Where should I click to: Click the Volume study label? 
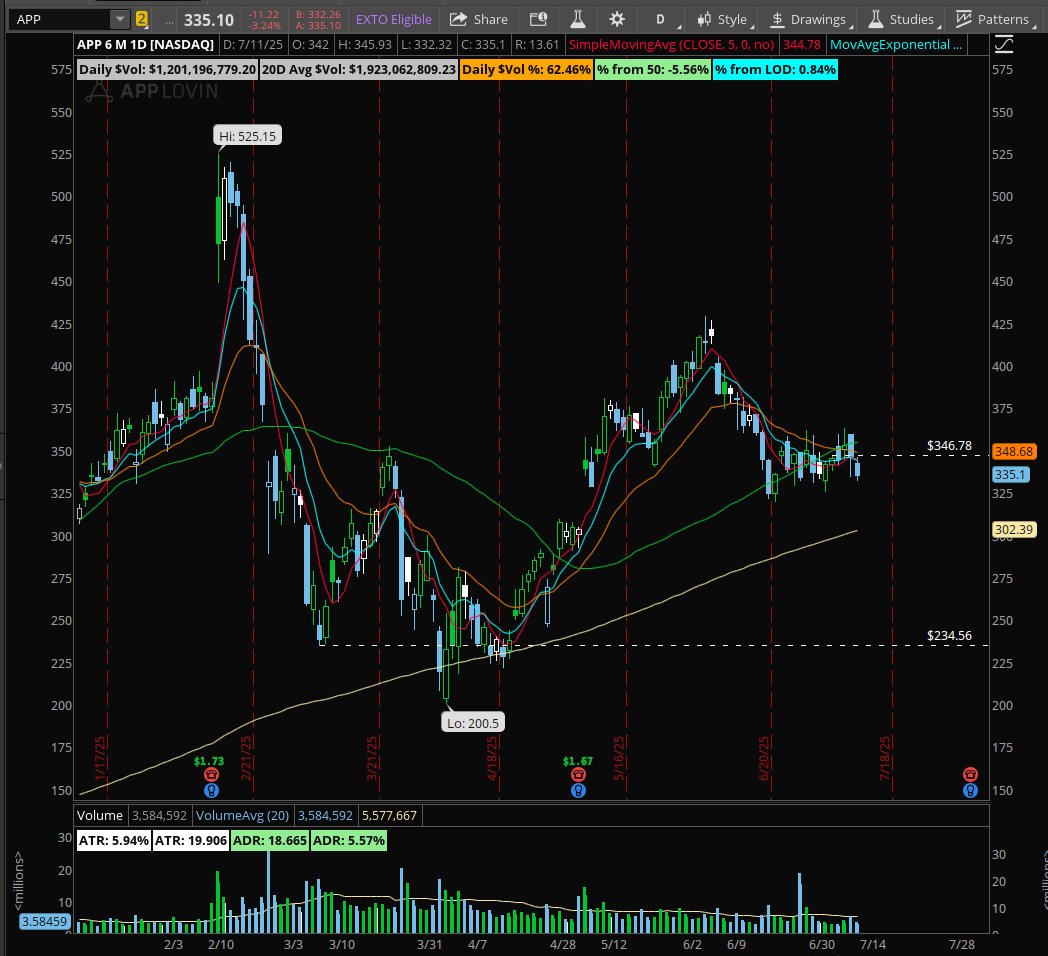point(100,815)
